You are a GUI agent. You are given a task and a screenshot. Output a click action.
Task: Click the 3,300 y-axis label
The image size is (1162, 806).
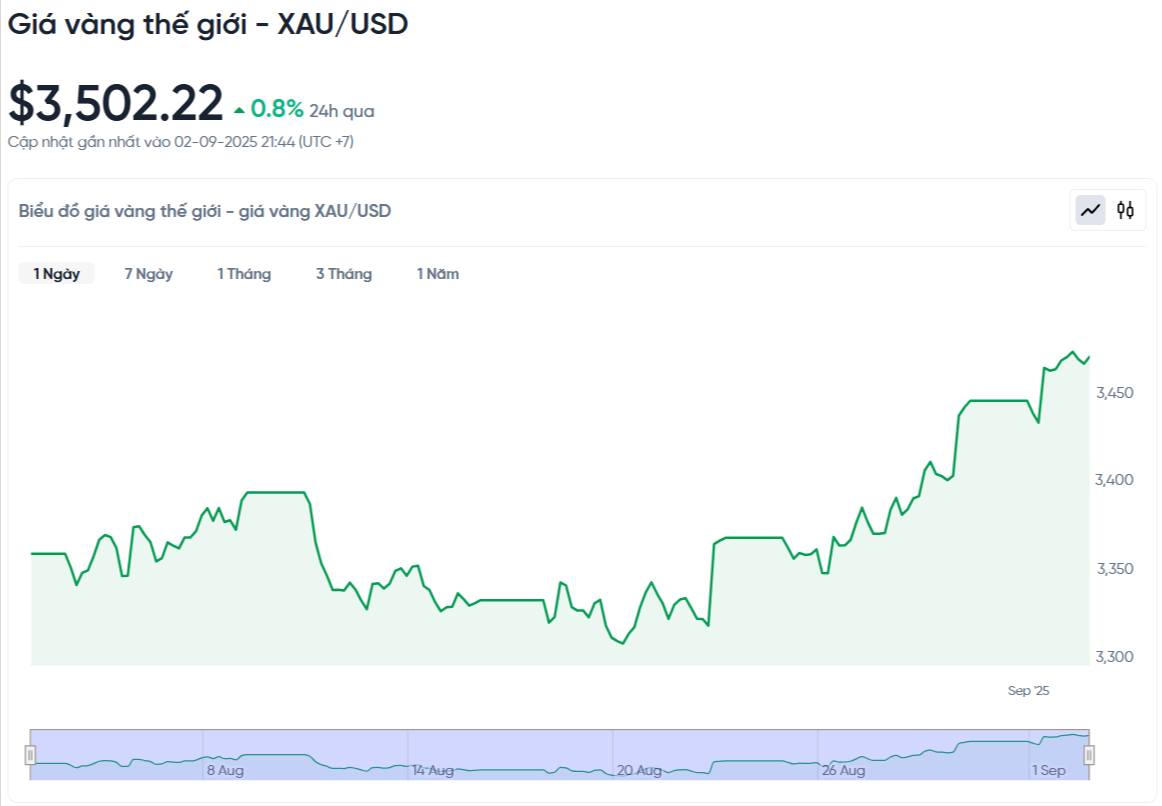coord(1115,656)
